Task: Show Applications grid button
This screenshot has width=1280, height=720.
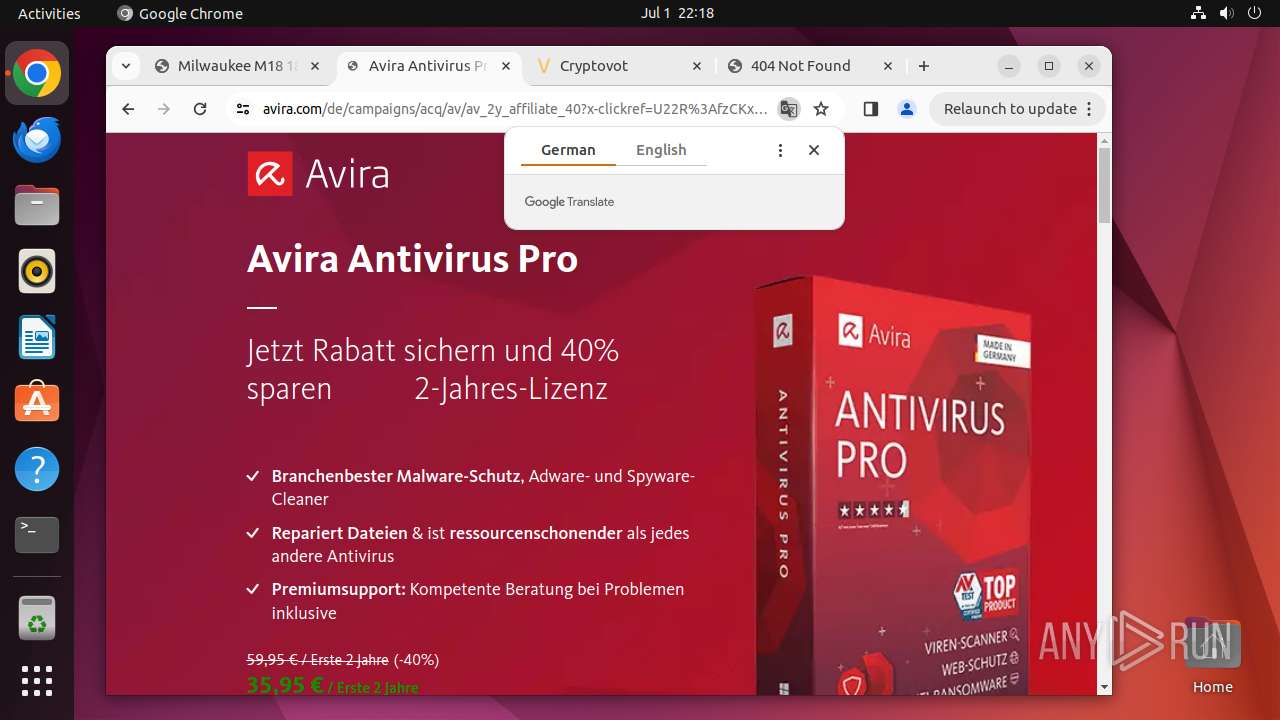Action: [37, 681]
